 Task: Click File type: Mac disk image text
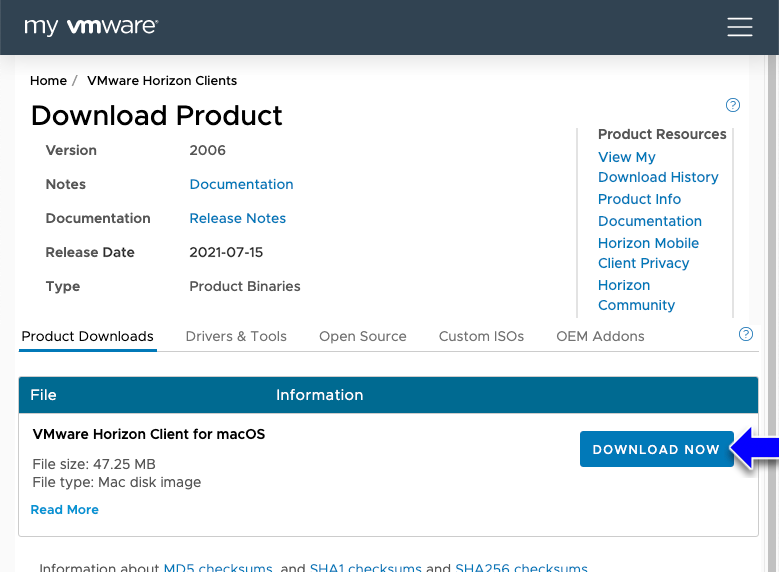pos(117,483)
